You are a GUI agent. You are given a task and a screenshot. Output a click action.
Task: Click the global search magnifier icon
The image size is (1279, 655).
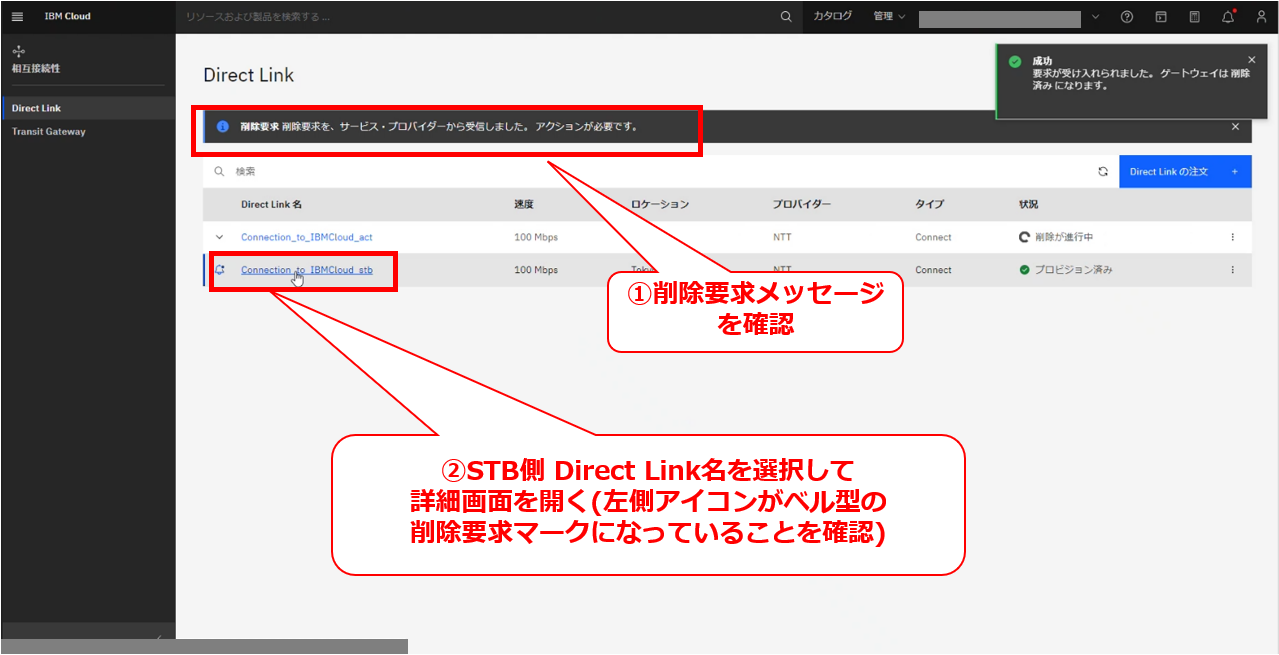tap(785, 17)
